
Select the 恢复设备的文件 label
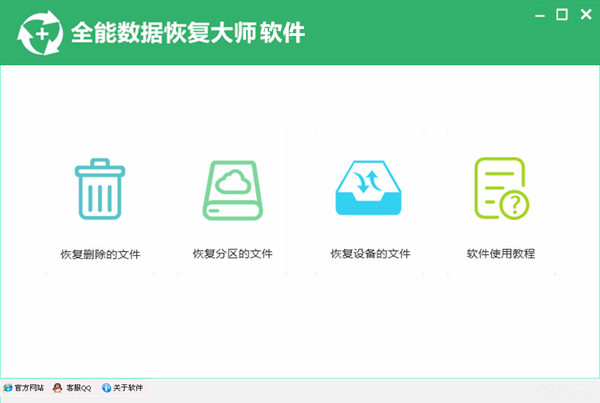(370, 253)
